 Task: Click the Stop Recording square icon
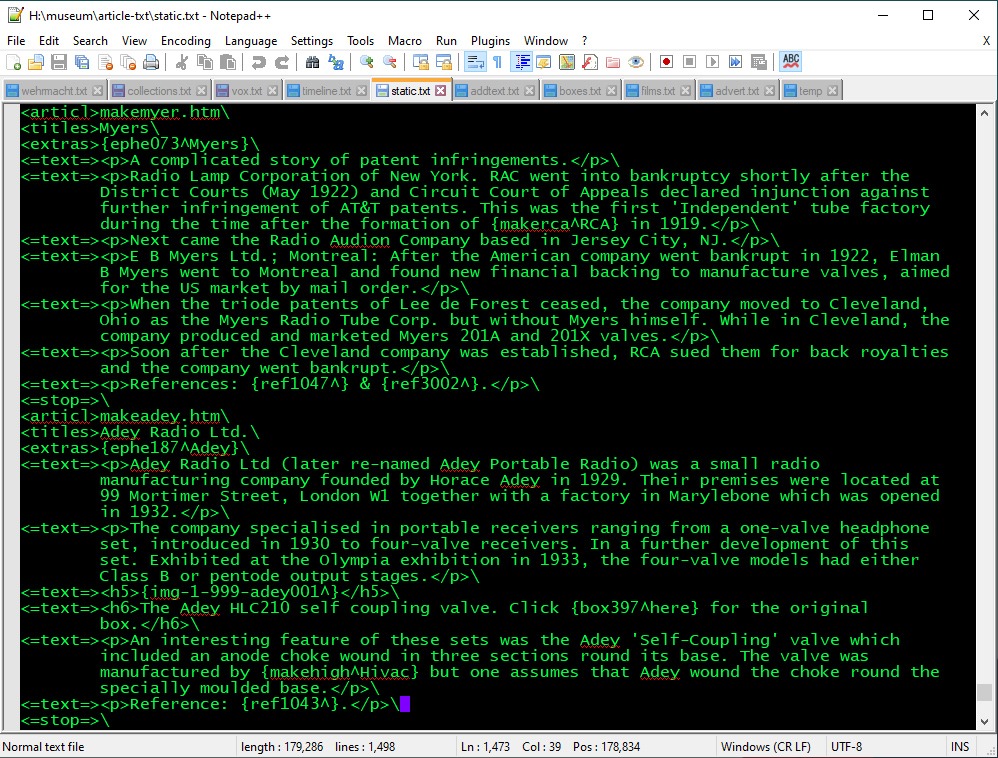coord(689,62)
